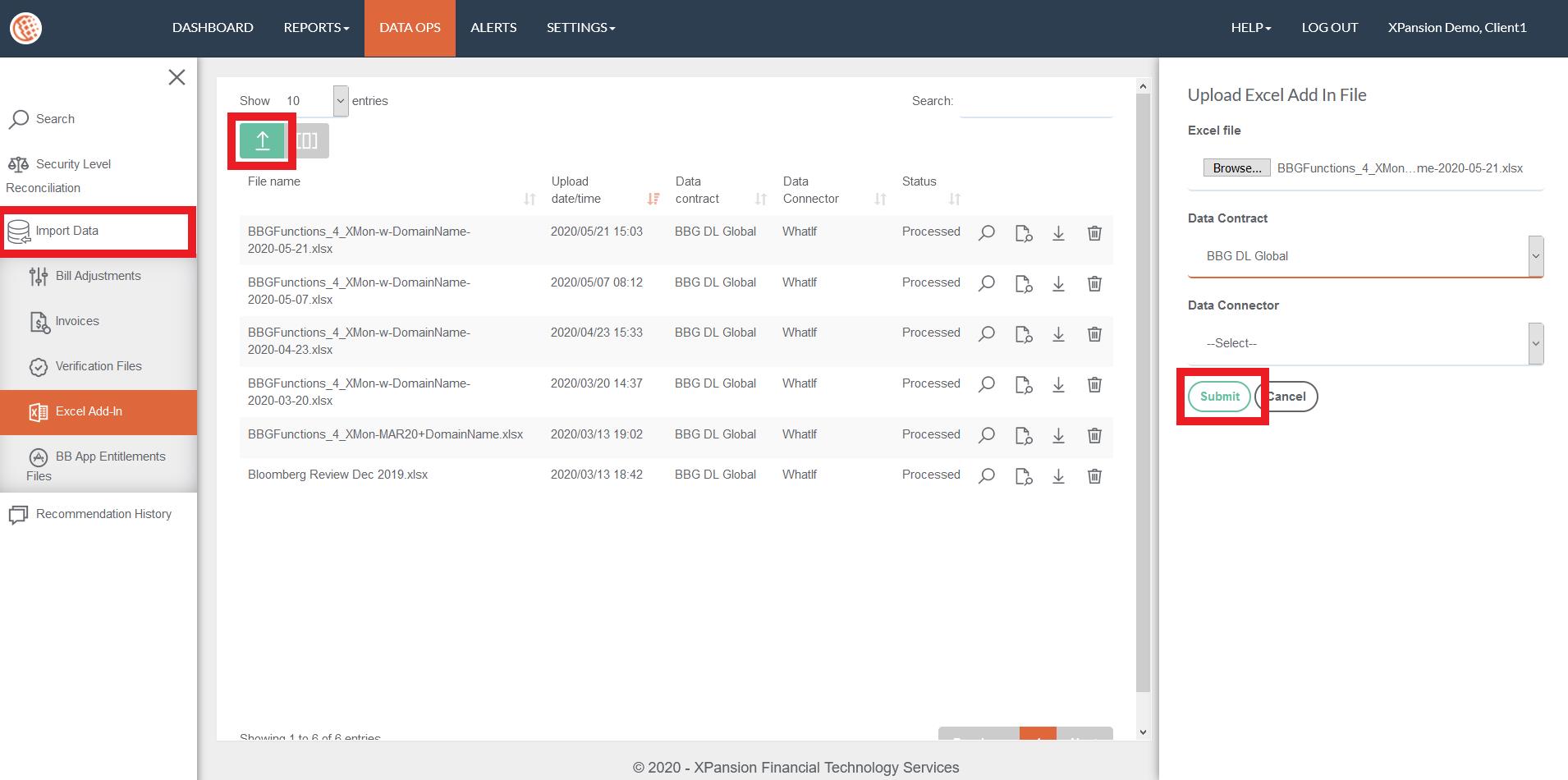
Task: Open the Reports menu
Action: [x=316, y=28]
